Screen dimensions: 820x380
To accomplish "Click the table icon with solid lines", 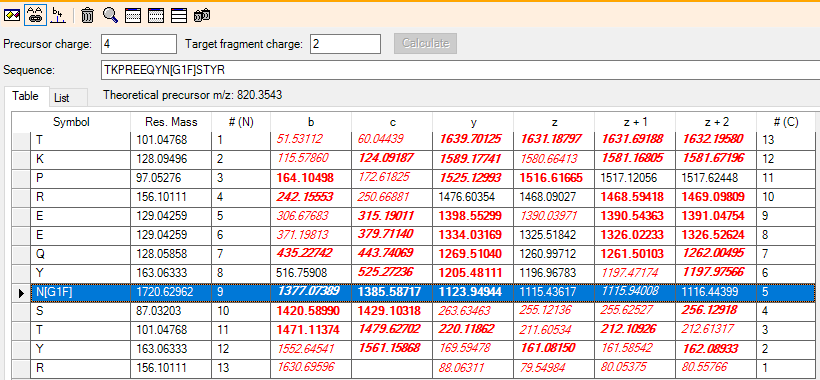I will pos(179,16).
